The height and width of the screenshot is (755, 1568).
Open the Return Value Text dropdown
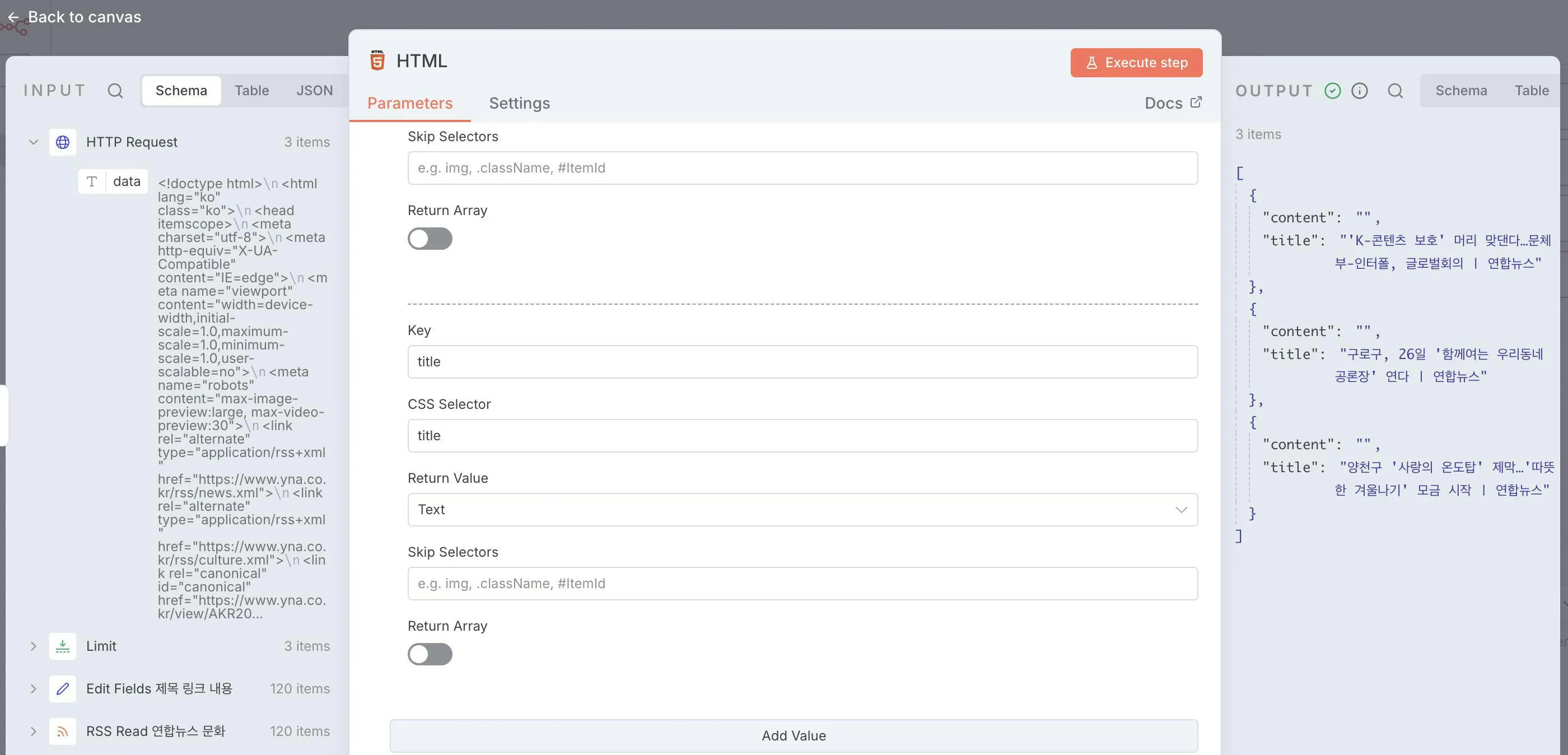[x=802, y=510]
